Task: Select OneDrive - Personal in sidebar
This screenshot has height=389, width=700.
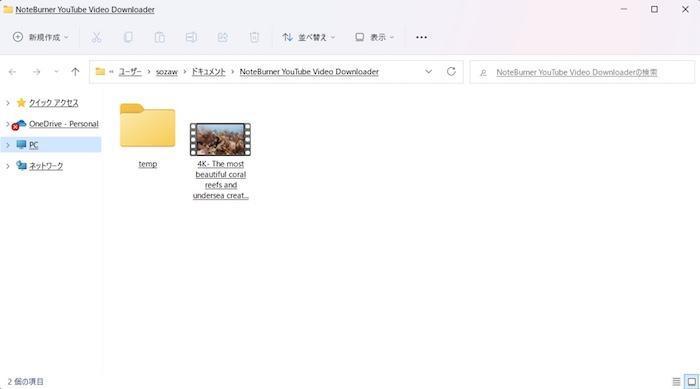Action: point(63,124)
